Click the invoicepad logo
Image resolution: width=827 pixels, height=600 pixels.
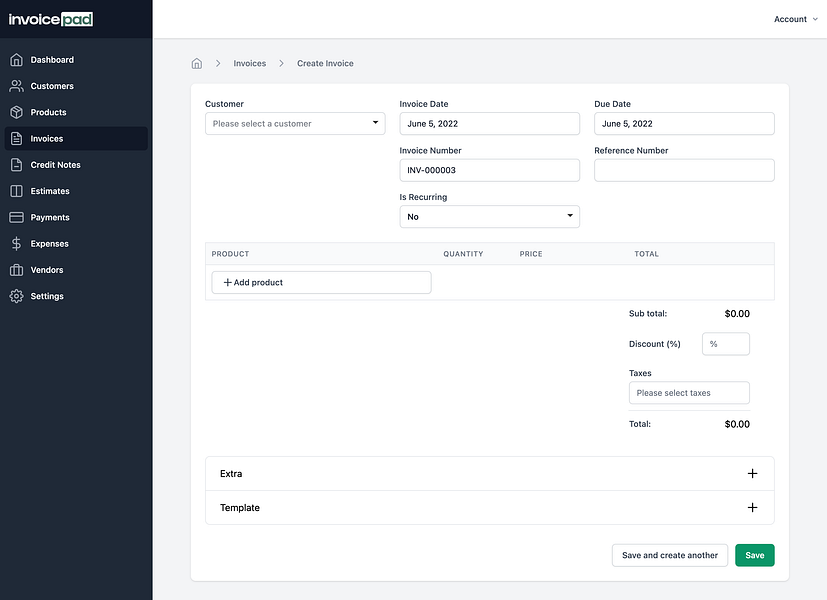[x=51, y=20]
